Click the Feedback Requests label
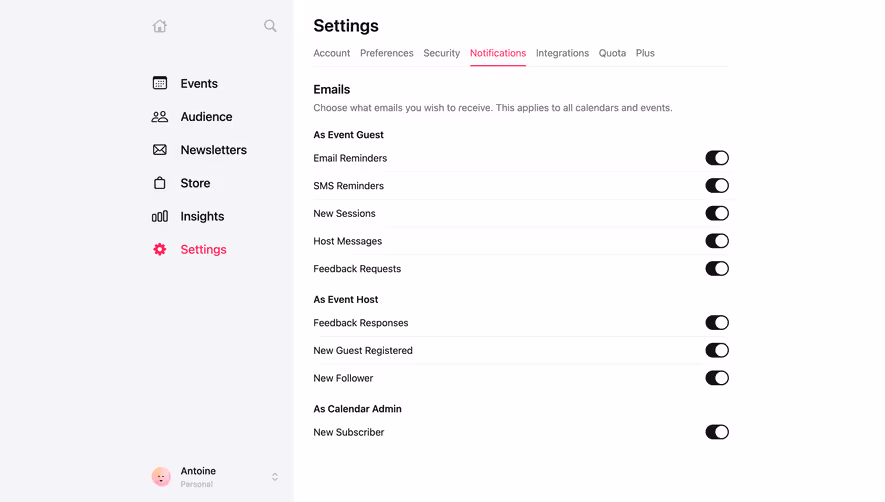The height and width of the screenshot is (502, 885). point(357,269)
